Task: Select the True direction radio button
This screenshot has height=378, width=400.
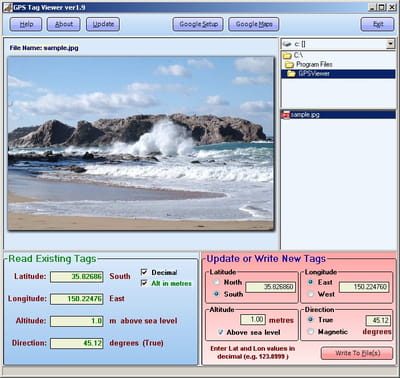Action: [x=310, y=320]
